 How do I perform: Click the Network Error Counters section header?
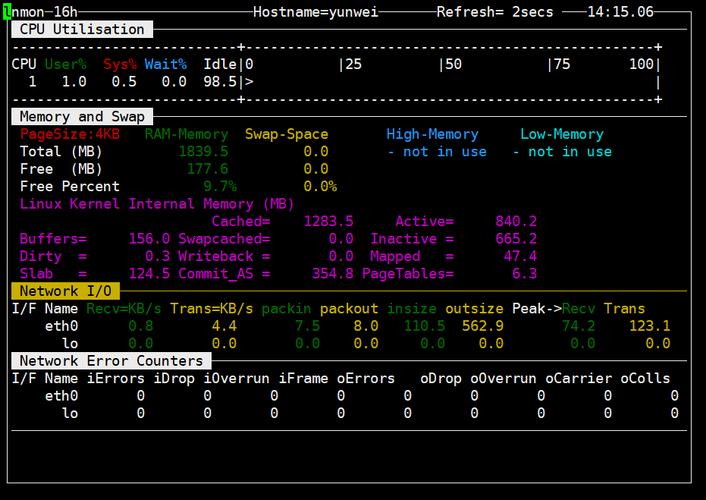pyautogui.click(x=111, y=361)
